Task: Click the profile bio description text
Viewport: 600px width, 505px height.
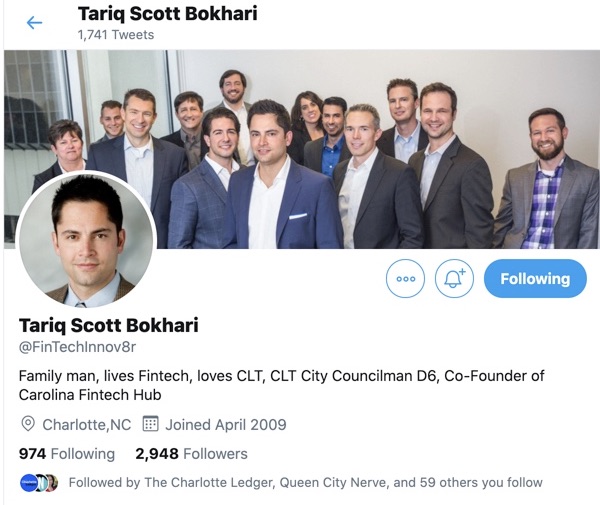Action: coord(281,385)
